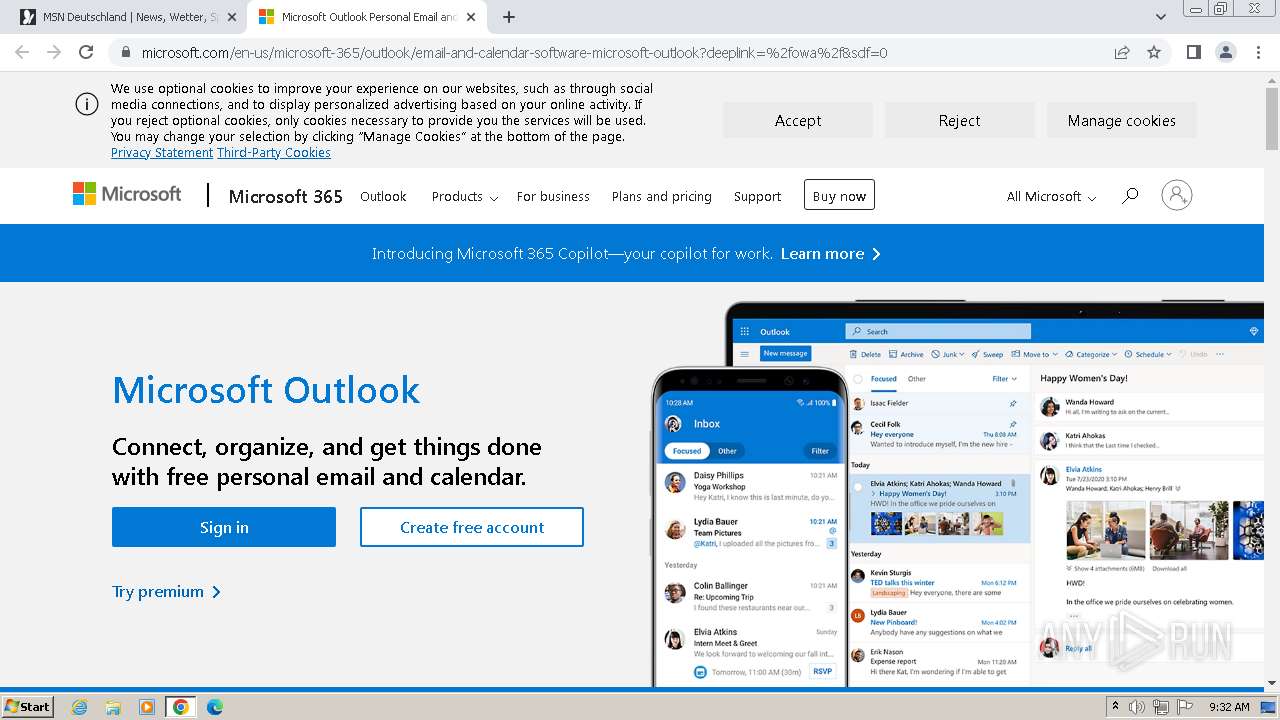The image size is (1280, 720).
Task: Open the browser side panel icon
Action: pyautogui.click(x=1193, y=52)
